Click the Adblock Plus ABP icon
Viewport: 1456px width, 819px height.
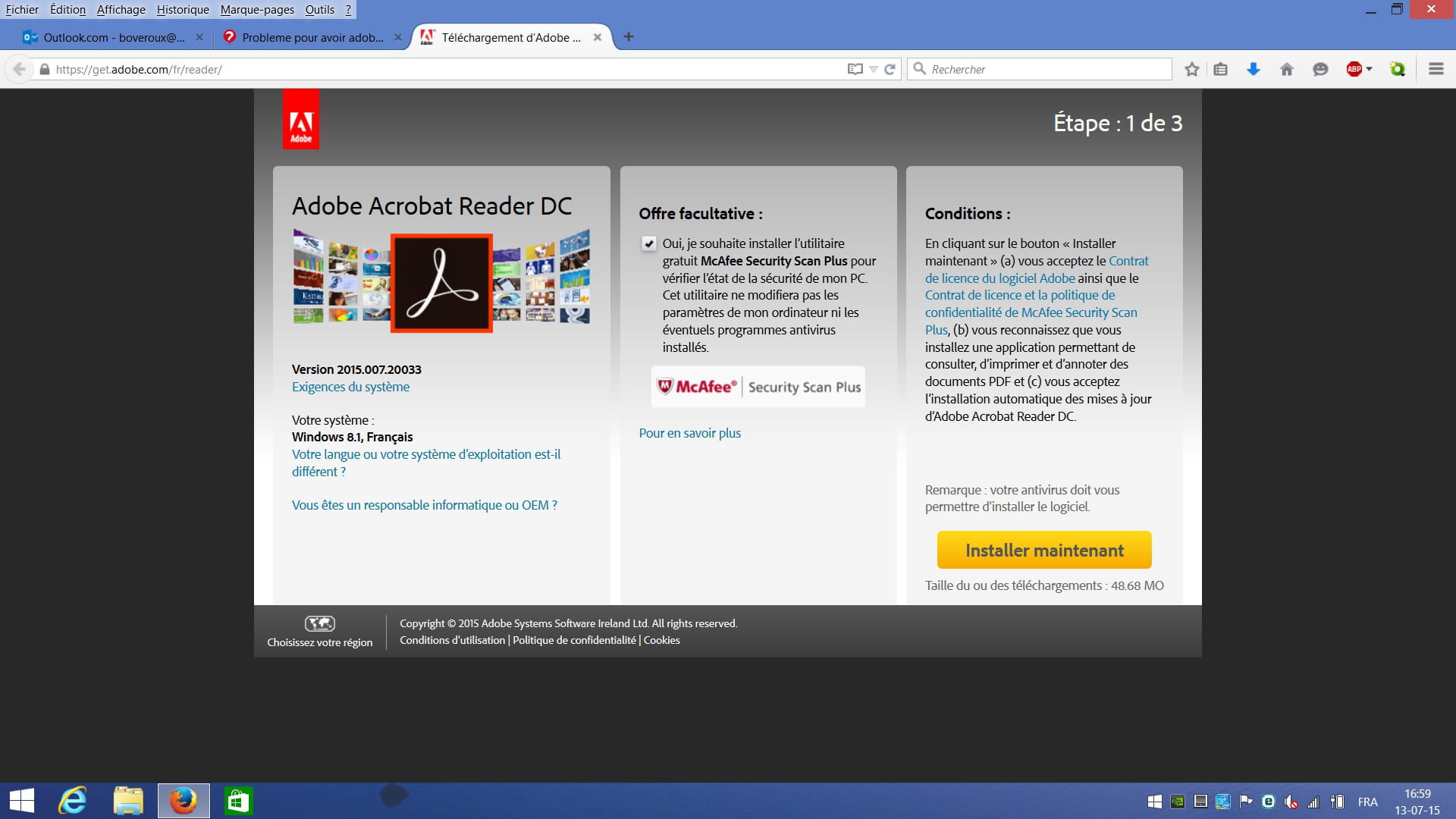tap(1354, 69)
